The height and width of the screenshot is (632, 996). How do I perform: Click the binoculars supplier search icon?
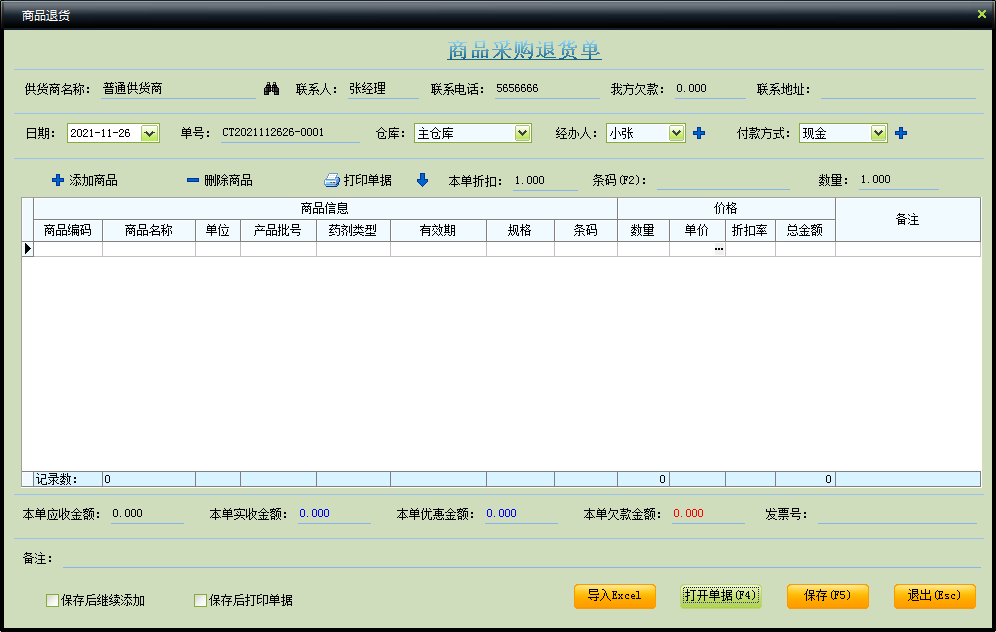[x=271, y=89]
